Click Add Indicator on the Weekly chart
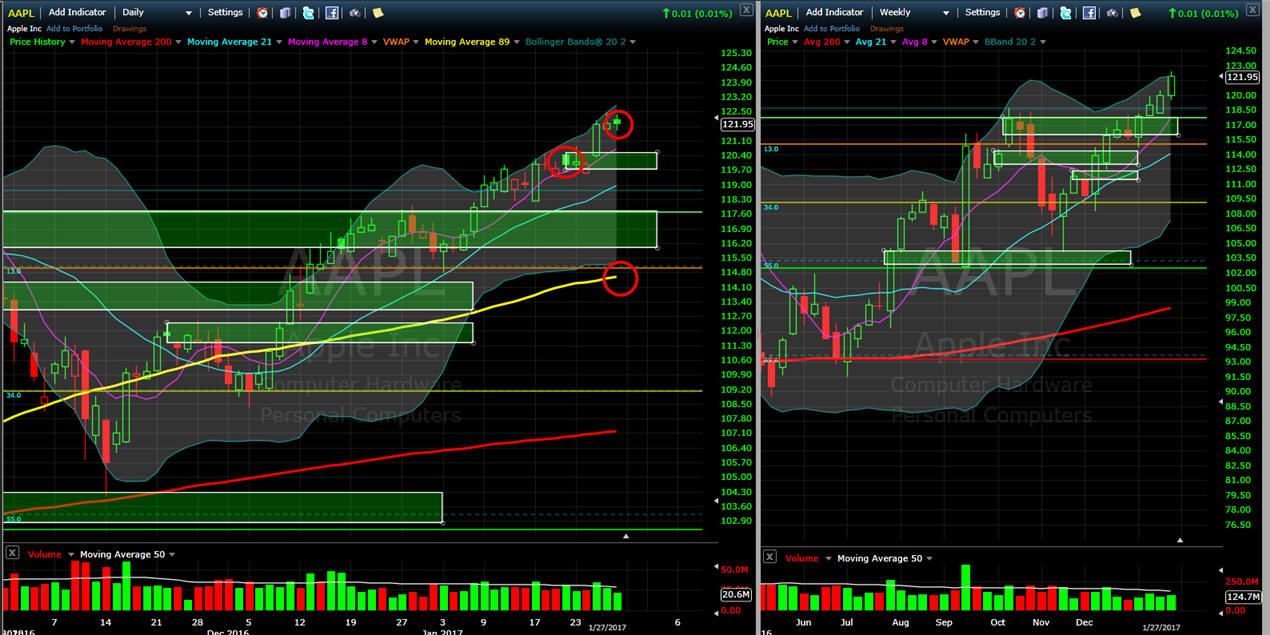Viewport: 1270px width, 635px height. coord(834,12)
